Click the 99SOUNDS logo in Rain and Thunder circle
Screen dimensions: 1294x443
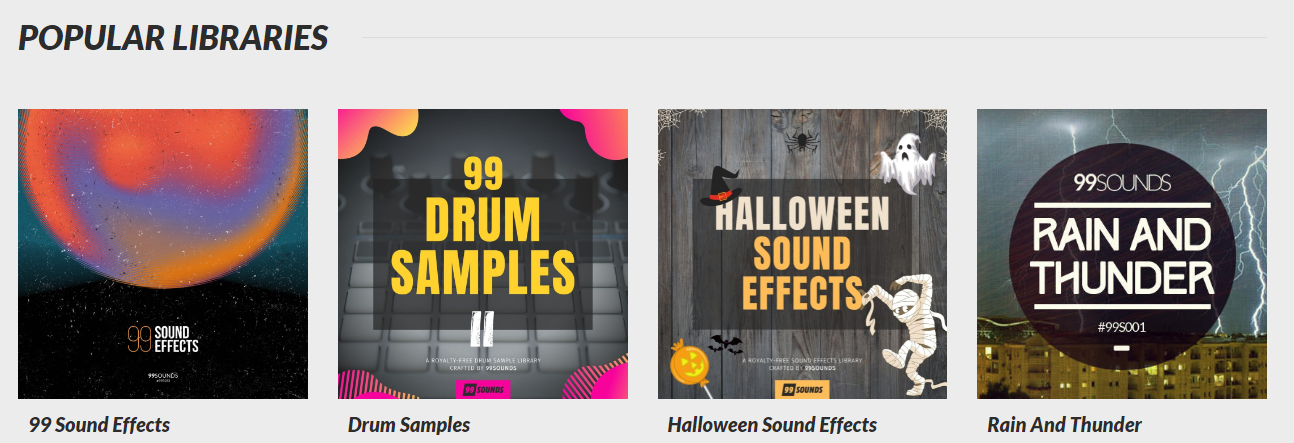point(1121,182)
